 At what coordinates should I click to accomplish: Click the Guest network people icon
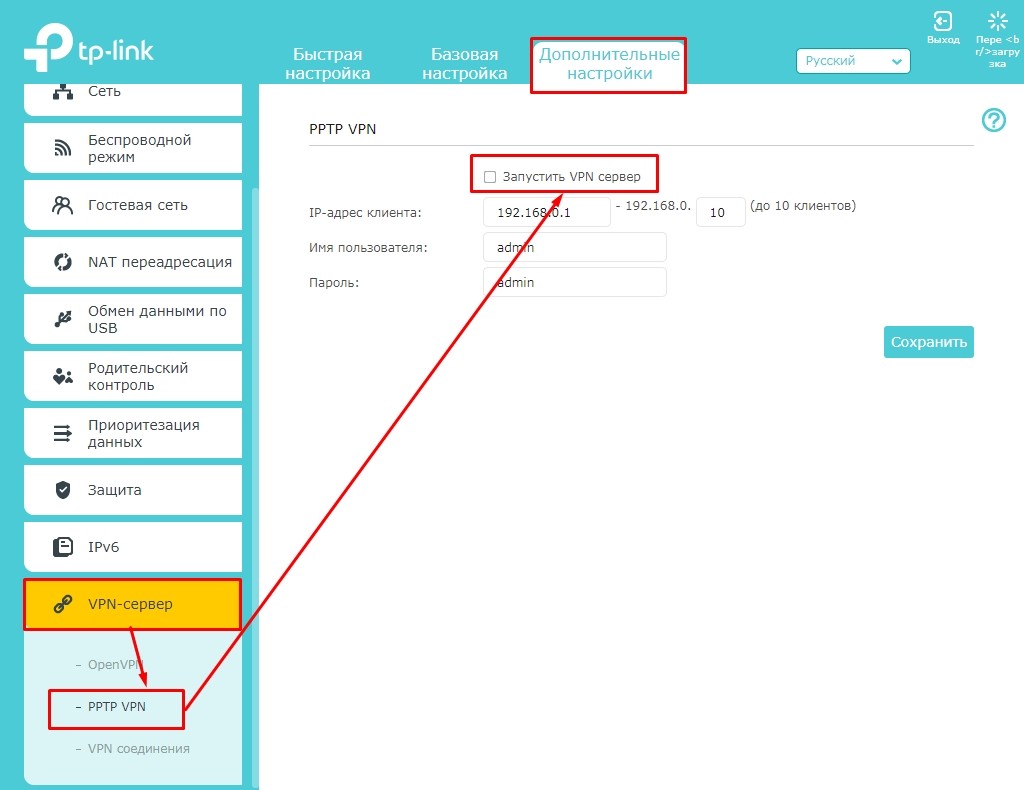(63, 205)
